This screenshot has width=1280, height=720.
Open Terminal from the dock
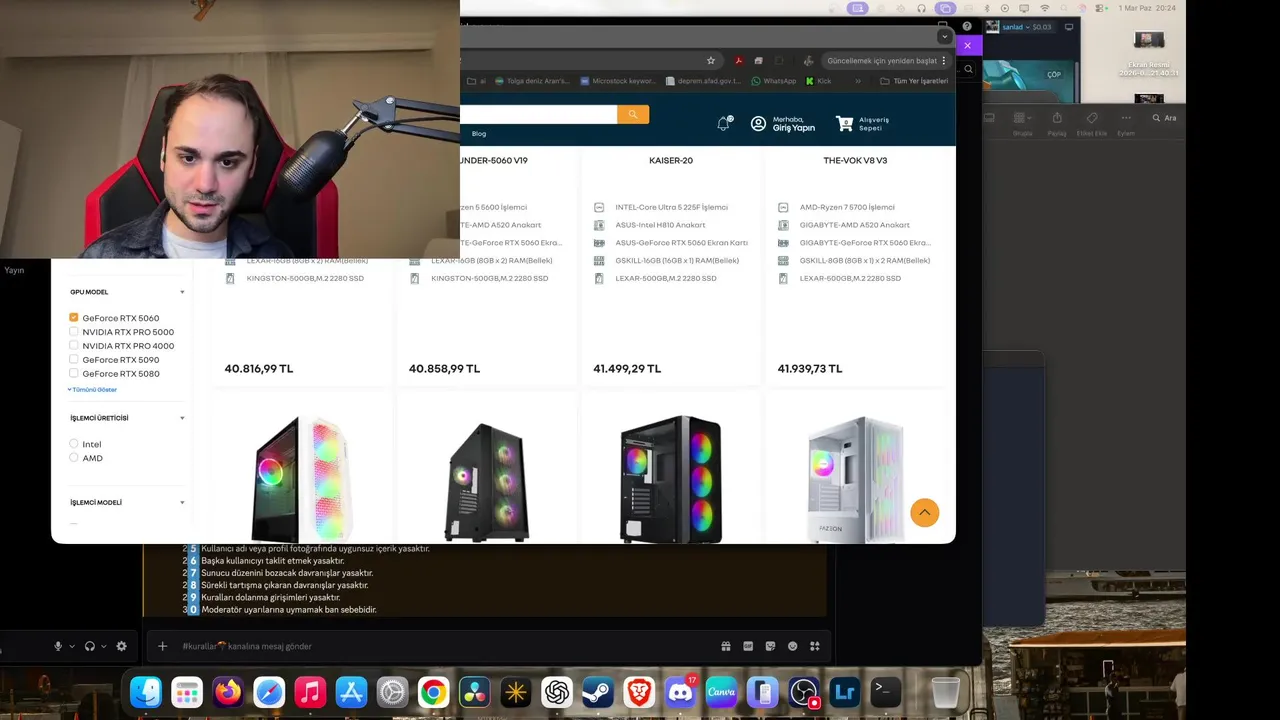tap(886, 692)
